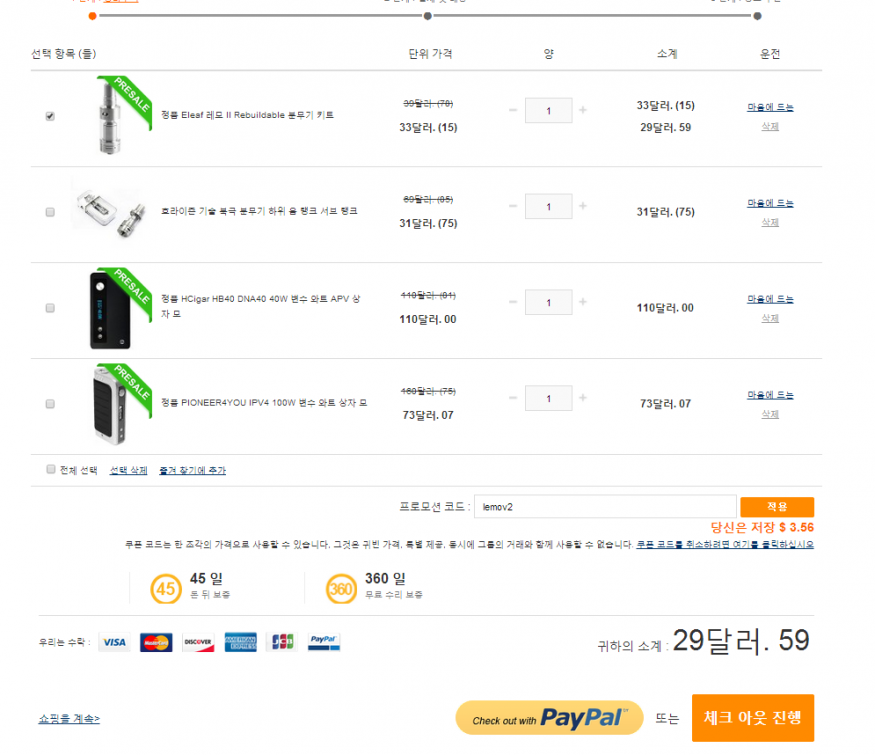This screenshot has height=755, width=875.
Task: Decrease quantity of the PIONEER4YOU IPV4
Action: [513, 398]
